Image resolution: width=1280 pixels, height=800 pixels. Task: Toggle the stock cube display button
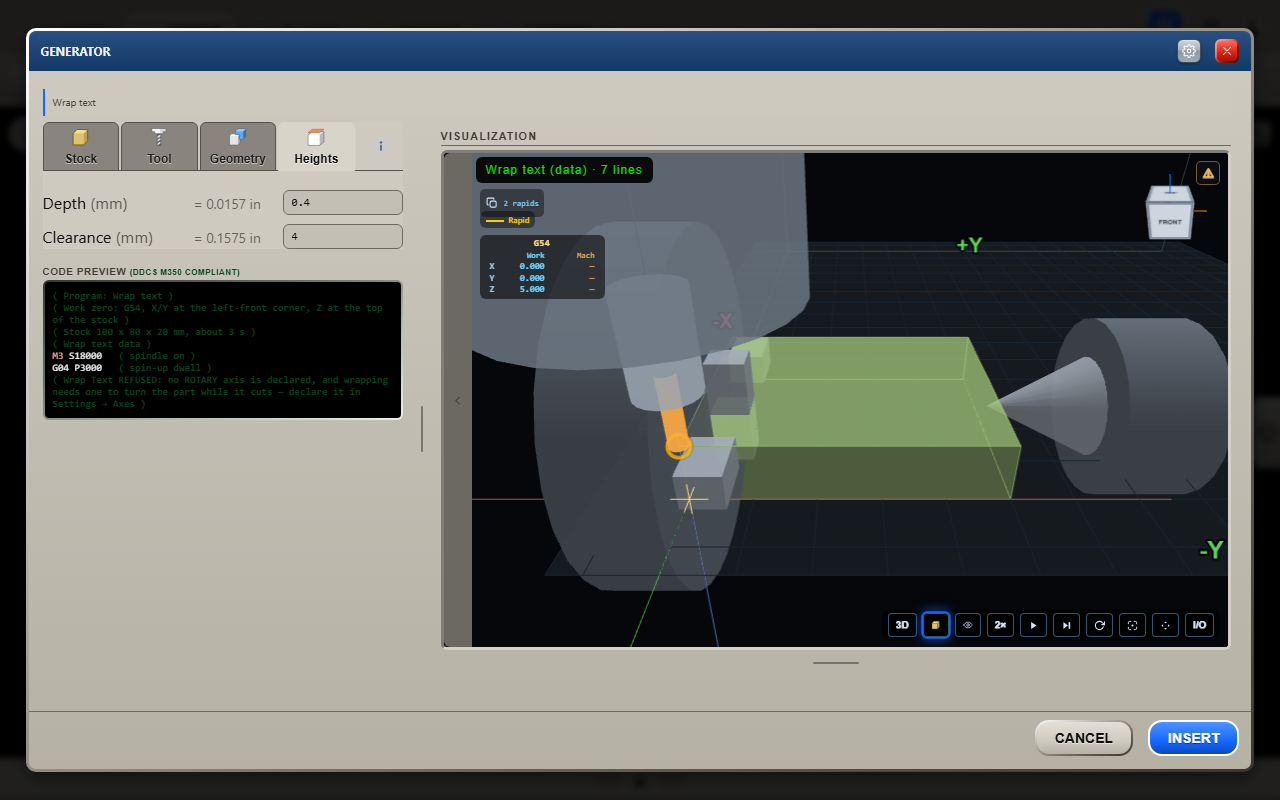pyautogui.click(x=936, y=625)
